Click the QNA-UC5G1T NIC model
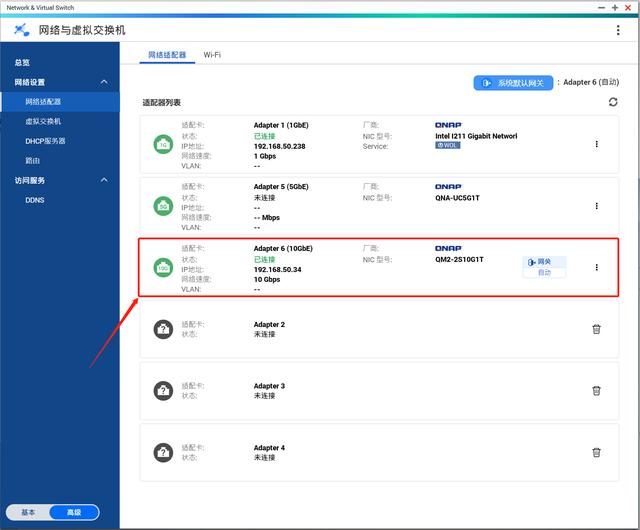The image size is (640, 530). coord(457,198)
